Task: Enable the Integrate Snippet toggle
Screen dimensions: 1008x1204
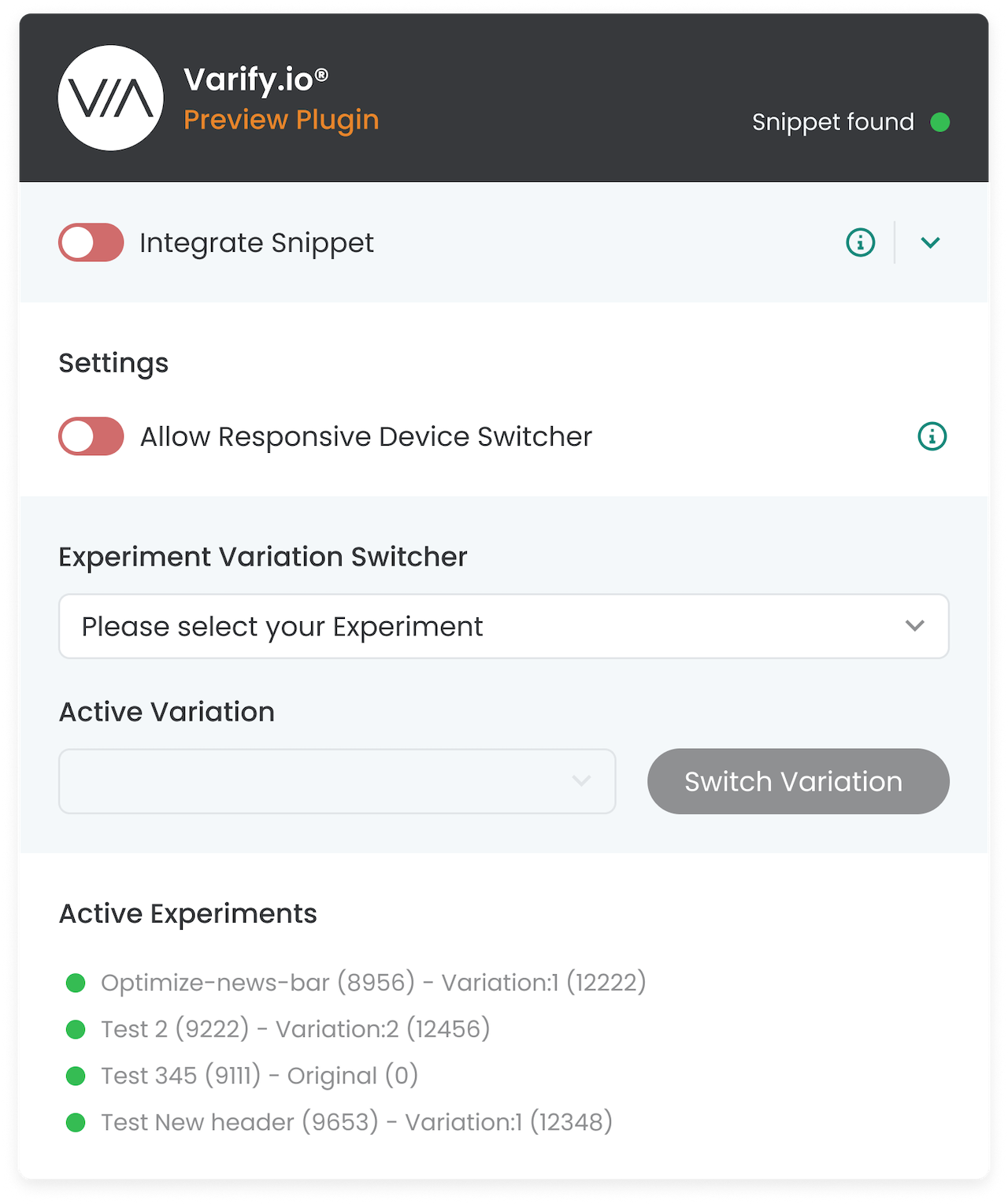Action: [91, 243]
